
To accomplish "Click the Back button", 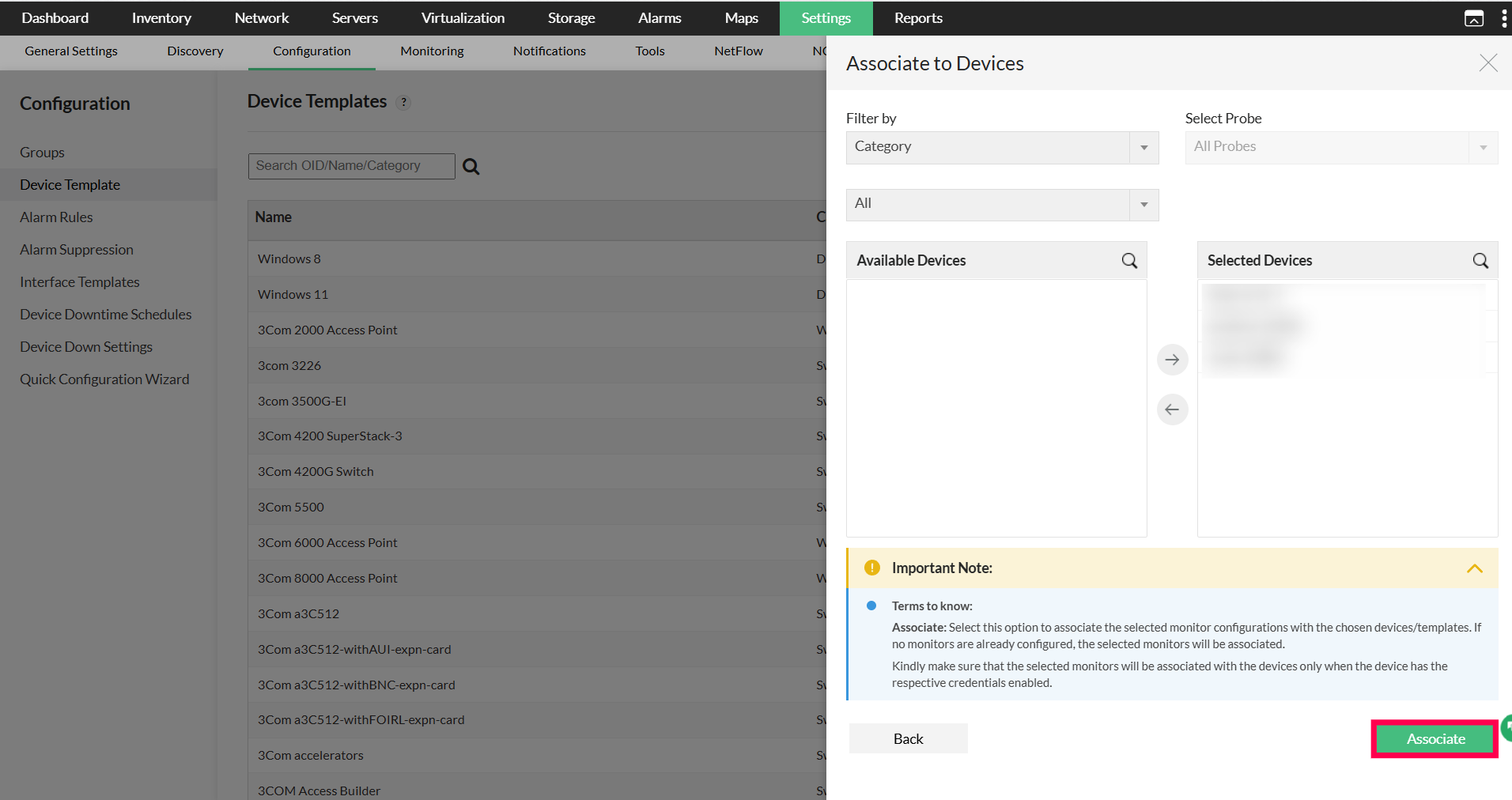I will tap(908, 738).
